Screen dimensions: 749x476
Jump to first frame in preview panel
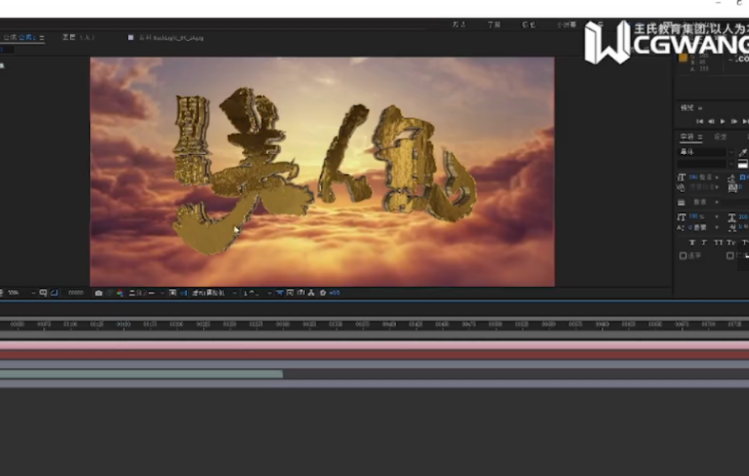[x=699, y=121]
